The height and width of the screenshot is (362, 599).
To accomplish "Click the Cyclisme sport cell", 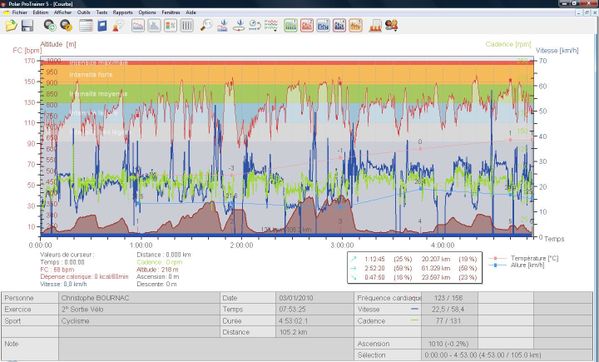I will pos(139,321).
